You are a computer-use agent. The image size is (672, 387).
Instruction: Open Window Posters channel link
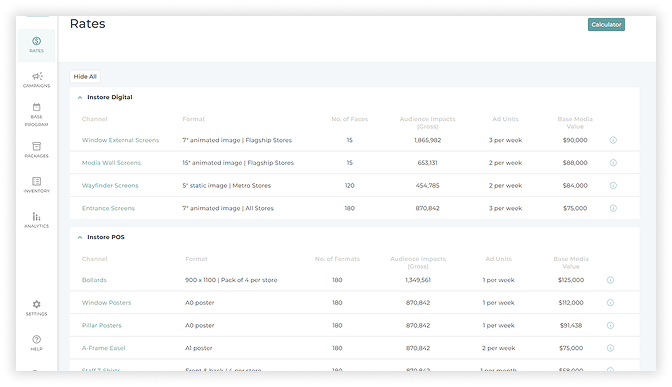tap(106, 303)
